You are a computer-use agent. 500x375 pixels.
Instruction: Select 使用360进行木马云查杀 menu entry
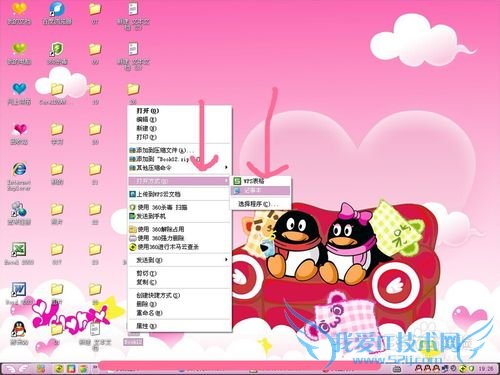tap(180, 247)
